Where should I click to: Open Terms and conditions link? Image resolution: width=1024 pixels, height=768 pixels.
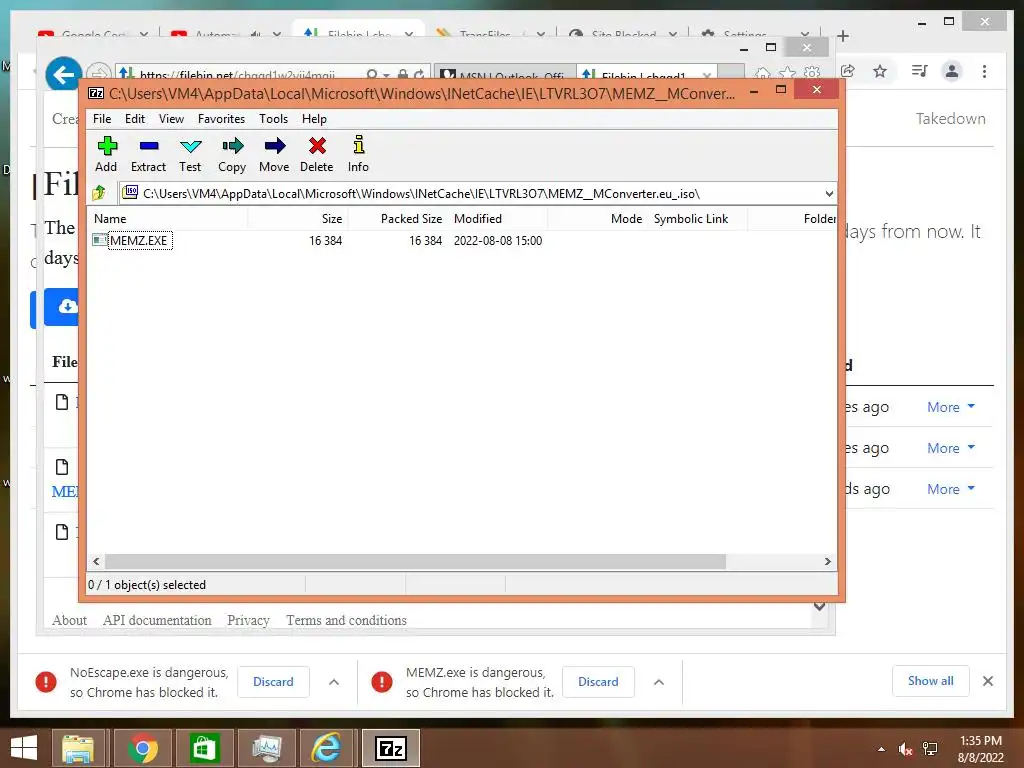346,620
